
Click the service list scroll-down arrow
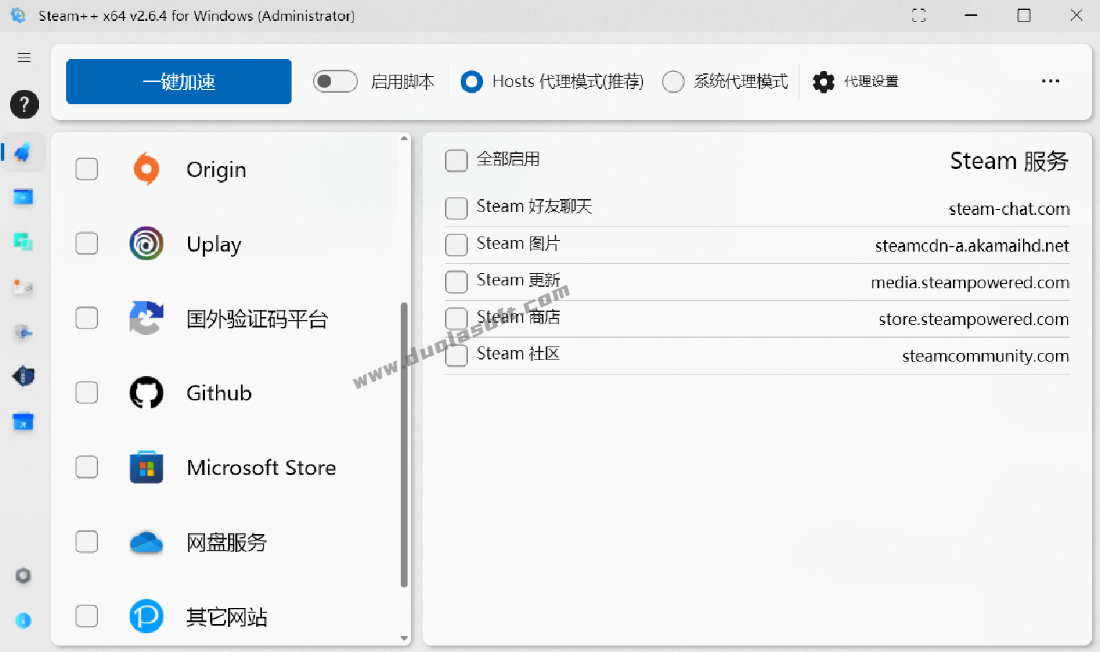pos(404,638)
